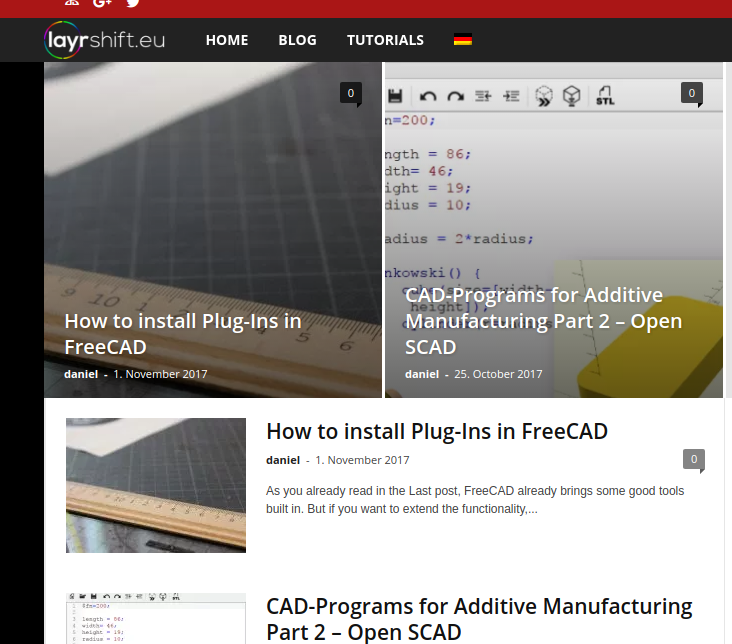Open featured tile title 'How to install Plug-Ins'
Image resolution: width=732 pixels, height=644 pixels.
[x=182, y=334]
